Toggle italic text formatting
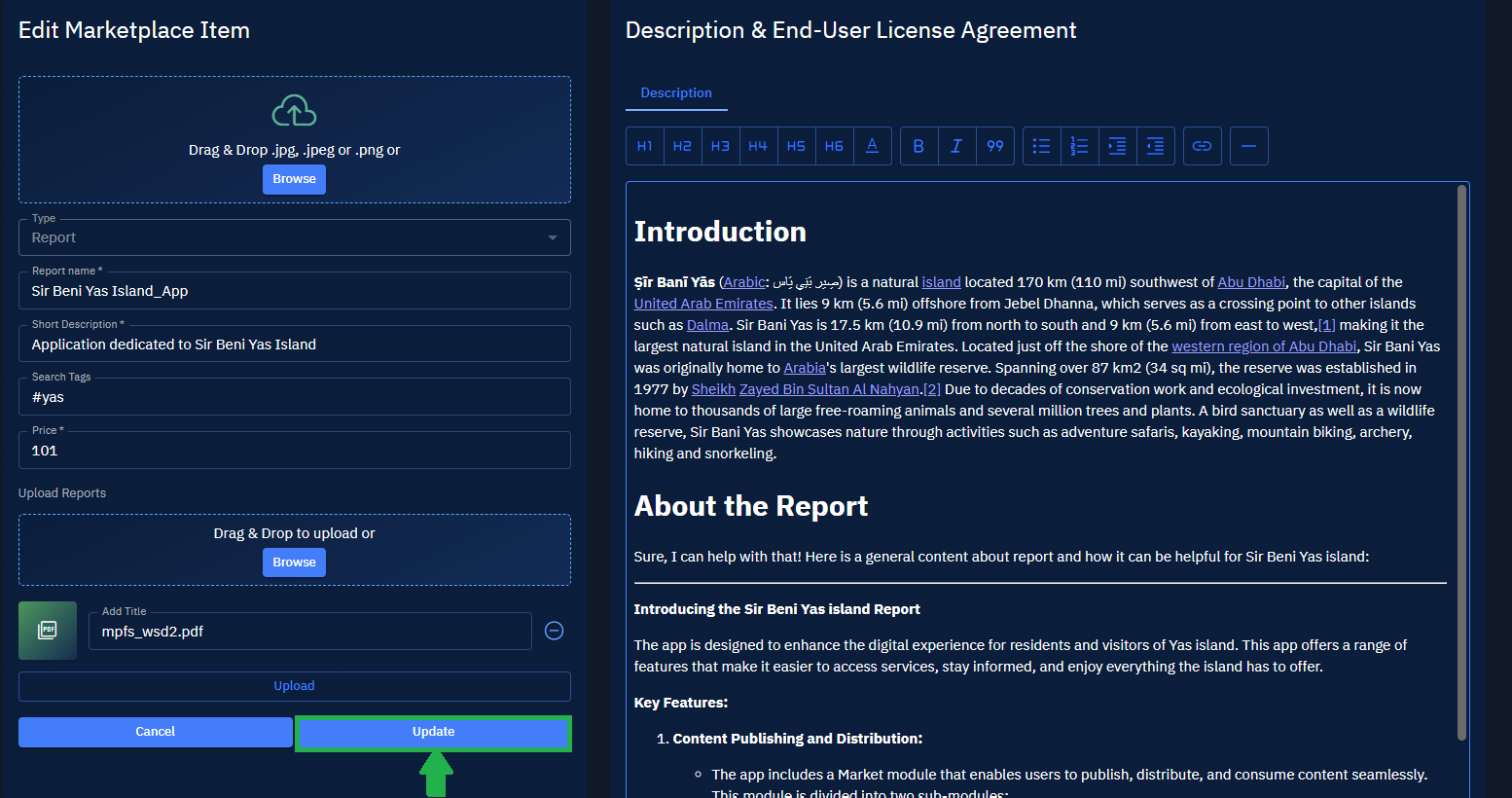1512x798 pixels. [x=956, y=146]
